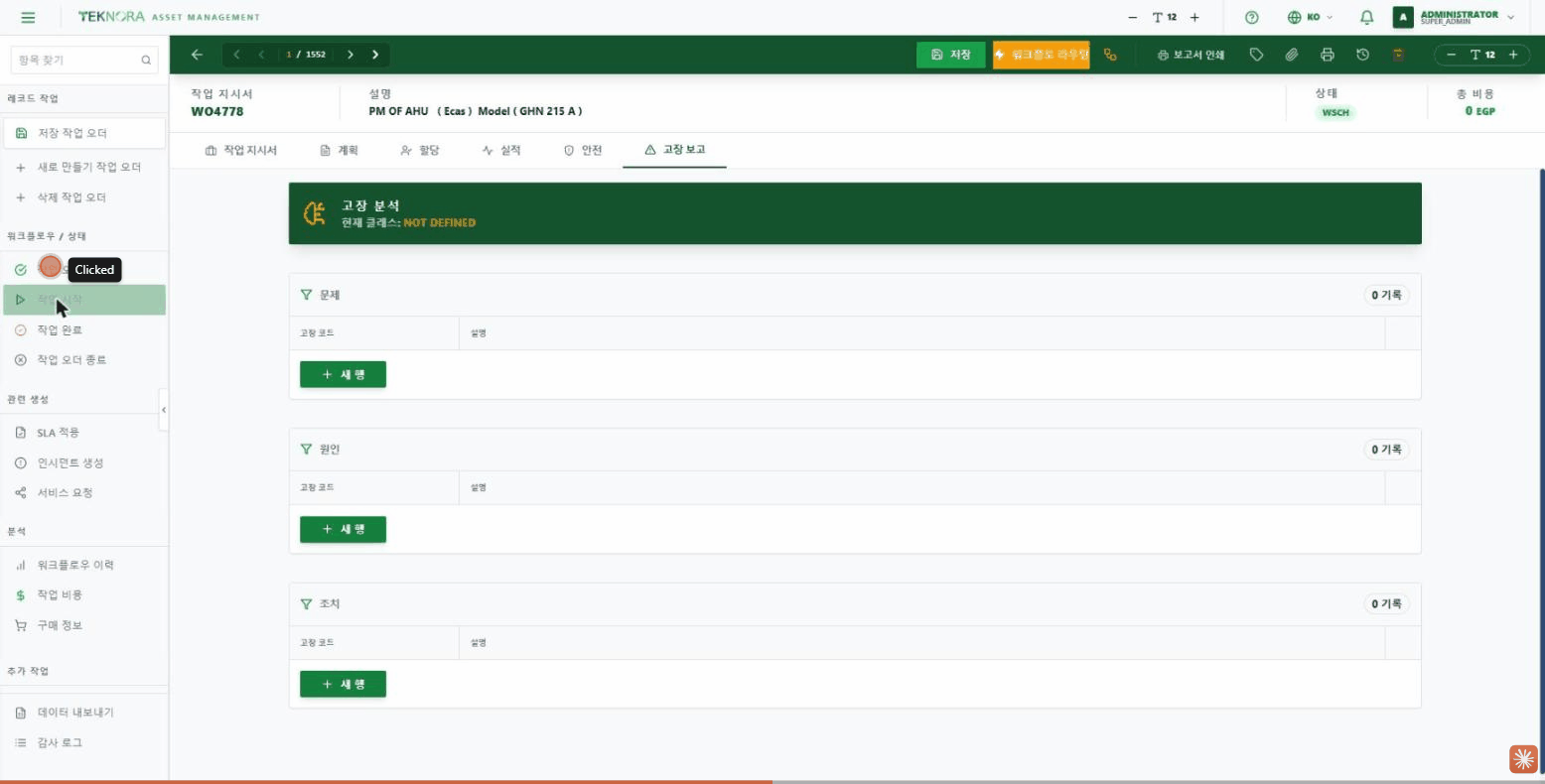The height and width of the screenshot is (784, 1545).
Task: Select 데이터 내보내기 in sidebar
Action: coord(84,713)
